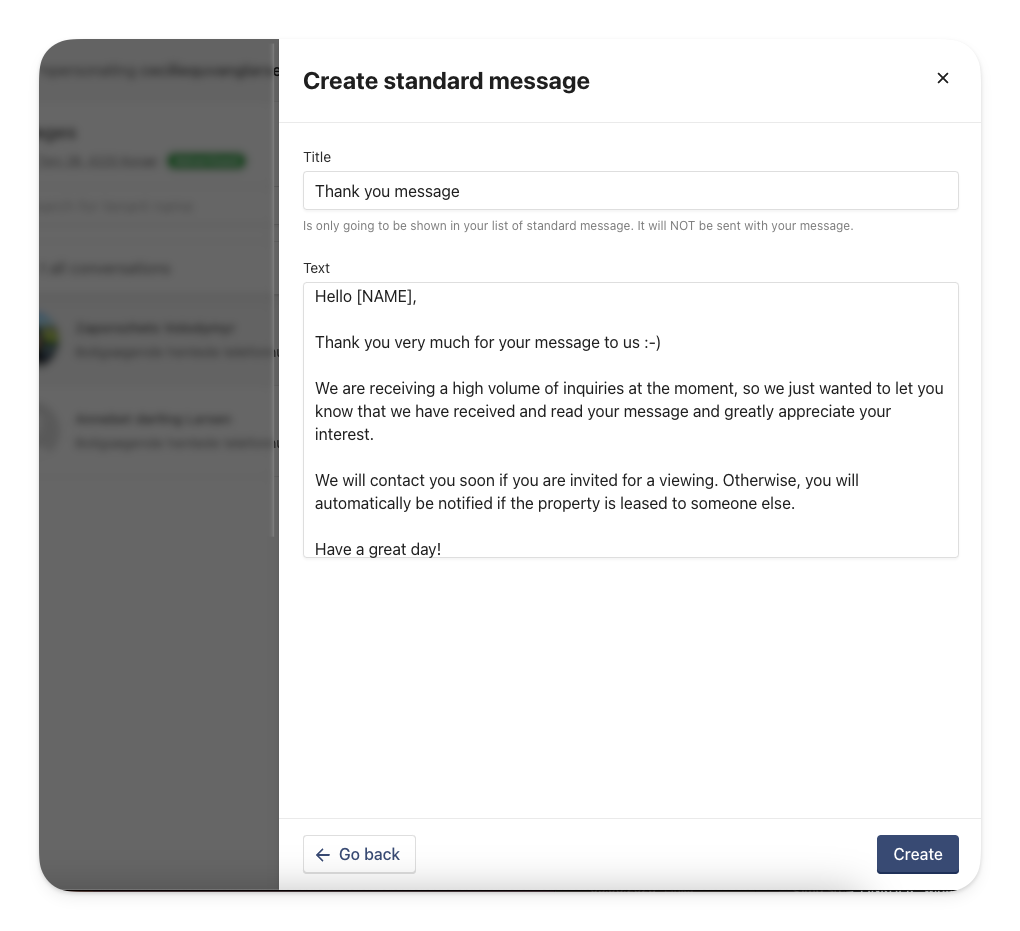Place cursor on the Hello [NAME] line

366,297
